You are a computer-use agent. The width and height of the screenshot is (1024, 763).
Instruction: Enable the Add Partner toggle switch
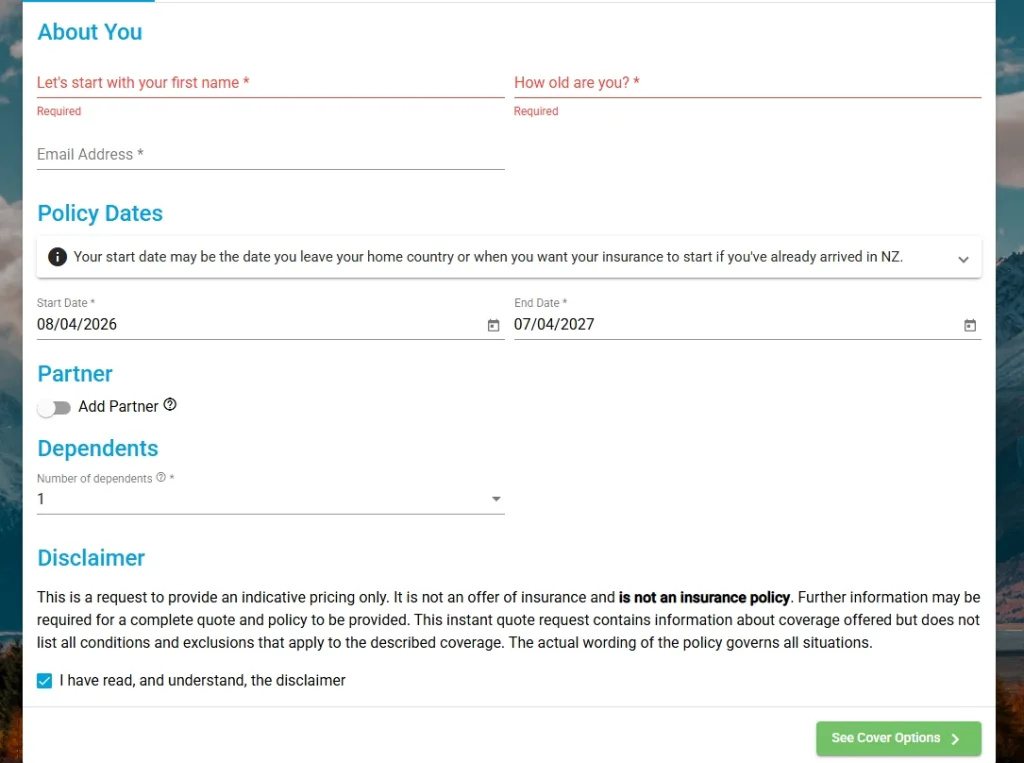pyautogui.click(x=54, y=407)
